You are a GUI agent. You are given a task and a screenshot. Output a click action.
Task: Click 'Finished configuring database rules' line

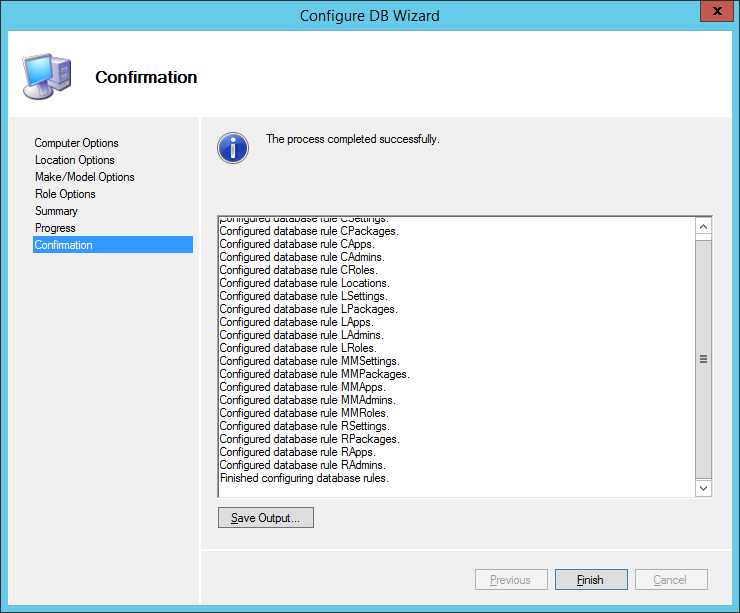[304, 478]
